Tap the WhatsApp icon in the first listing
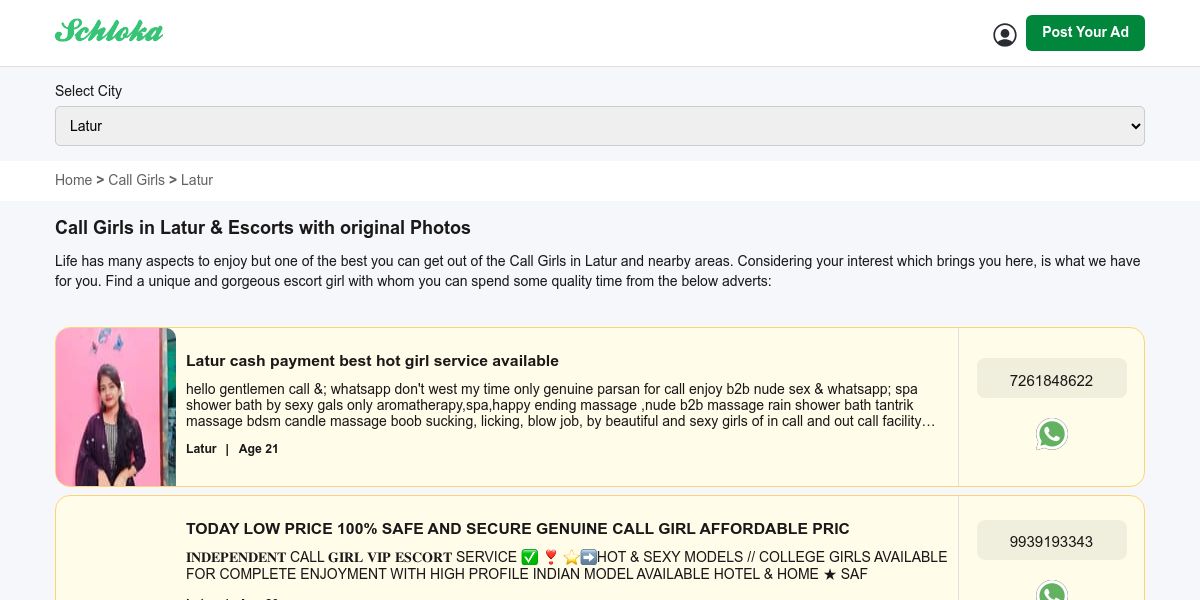This screenshot has height=600, width=1200. 1051,434
